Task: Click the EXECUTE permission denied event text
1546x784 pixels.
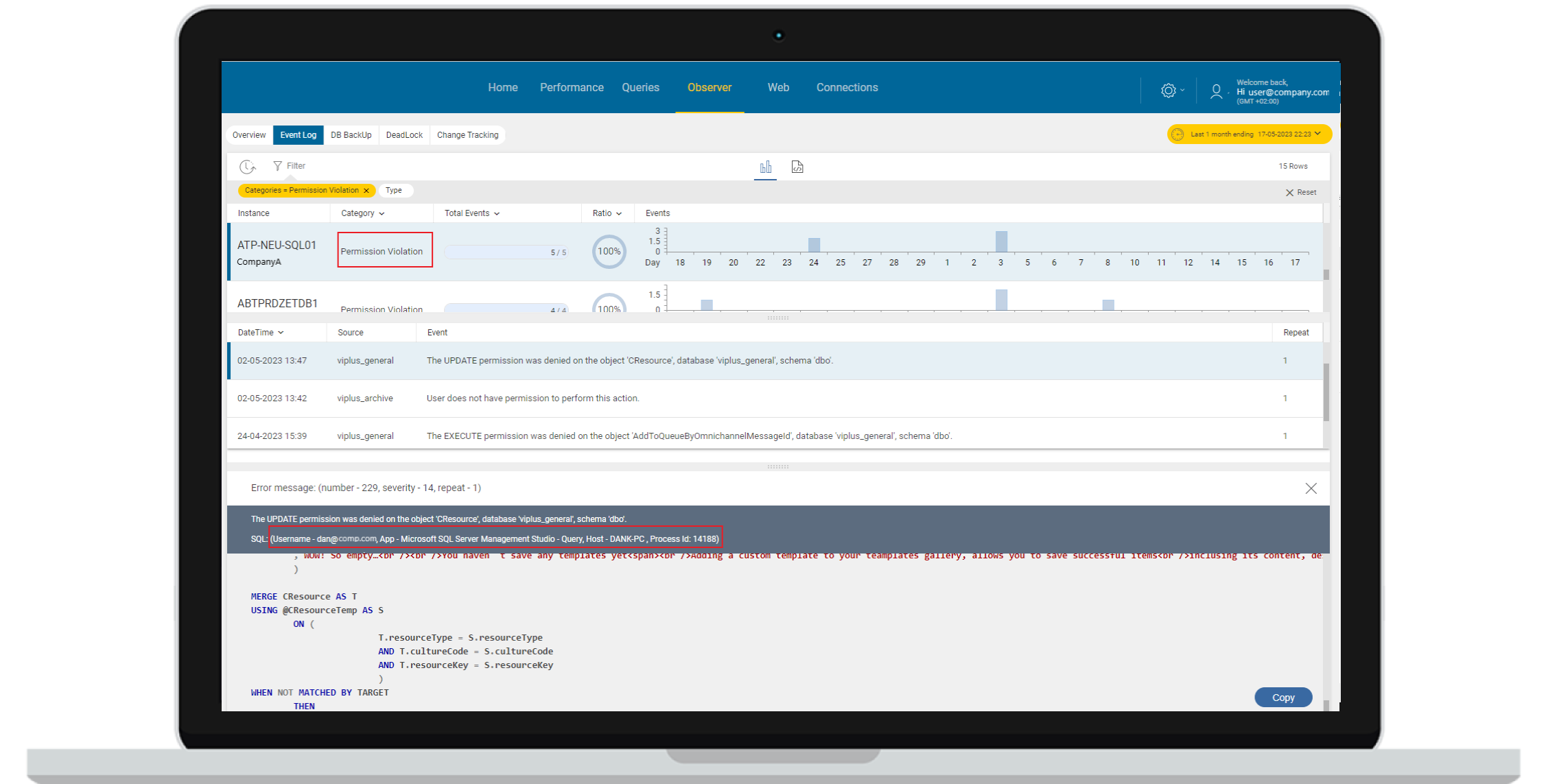Action: point(689,436)
